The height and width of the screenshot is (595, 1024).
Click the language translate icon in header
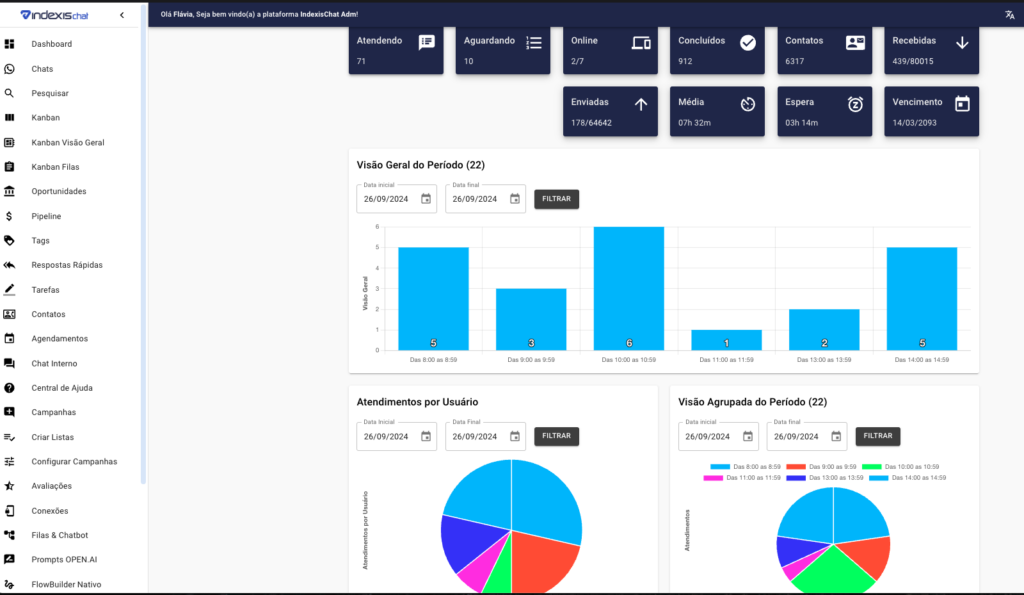tap(1009, 14)
